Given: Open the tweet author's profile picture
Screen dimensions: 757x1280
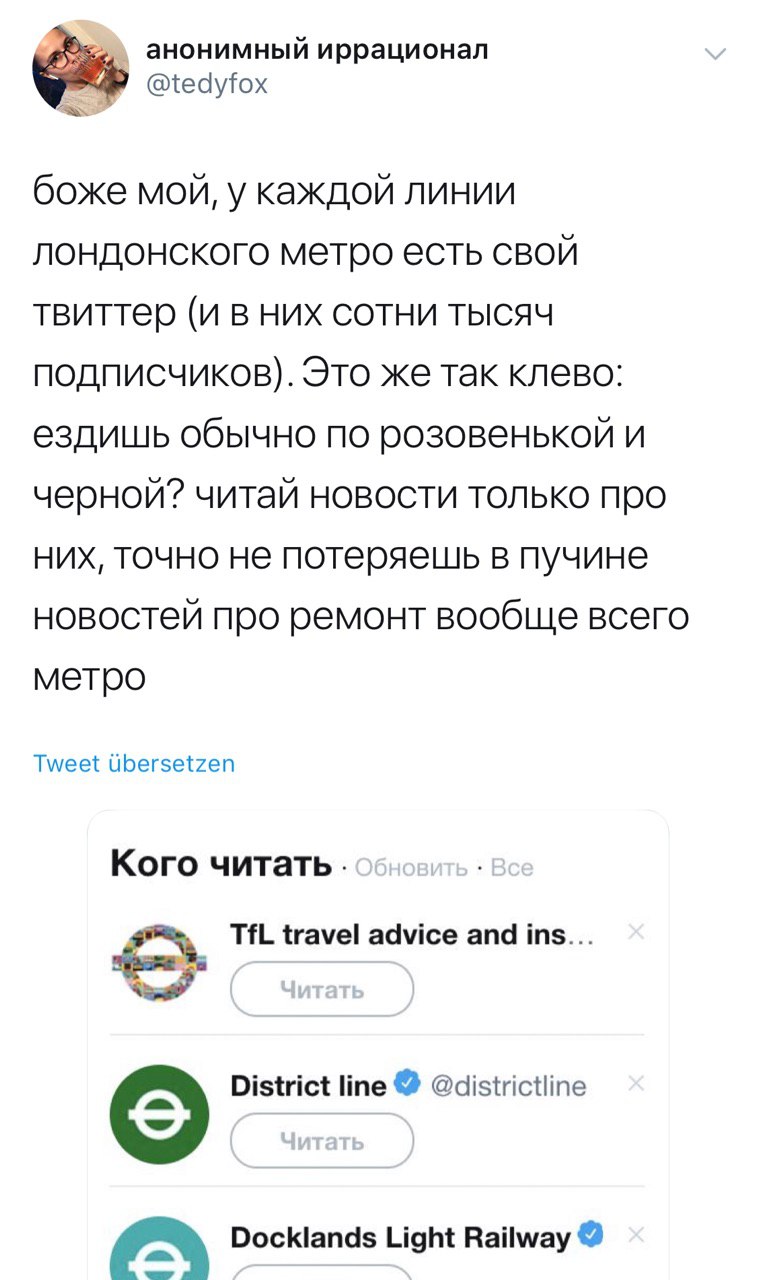Looking at the screenshot, I should (81, 67).
